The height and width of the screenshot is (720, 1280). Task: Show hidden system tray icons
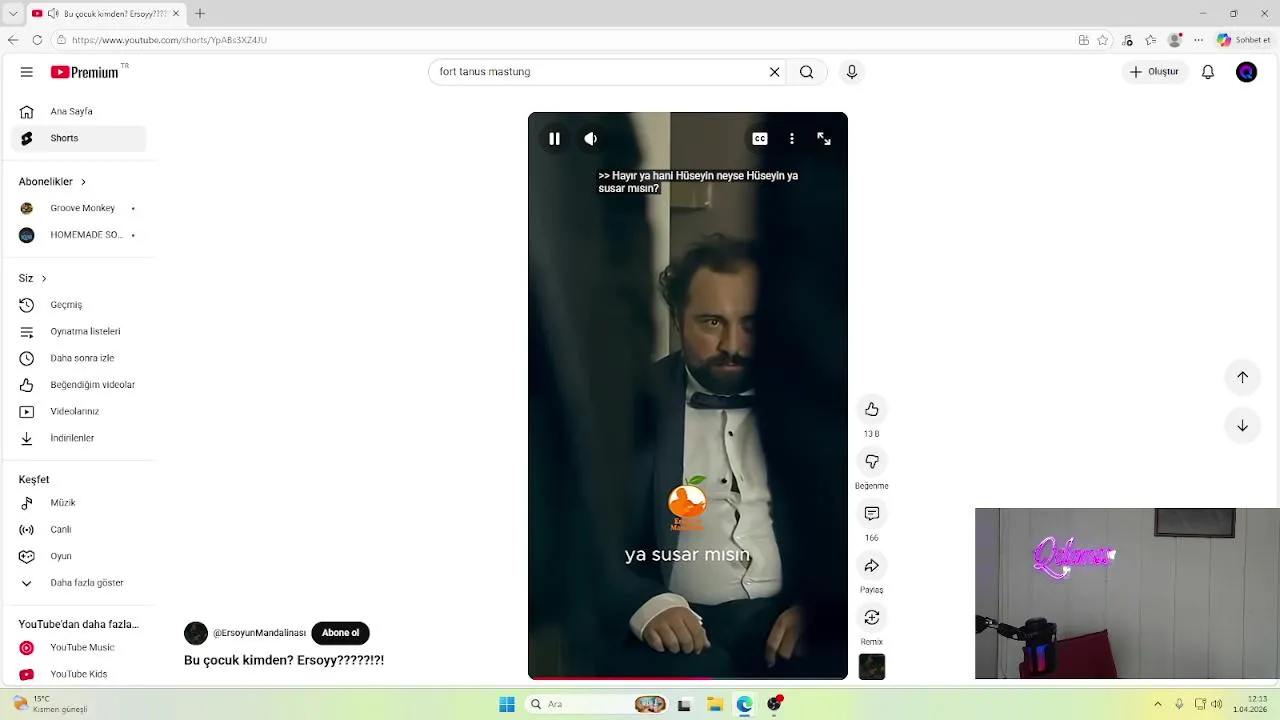tap(1158, 705)
